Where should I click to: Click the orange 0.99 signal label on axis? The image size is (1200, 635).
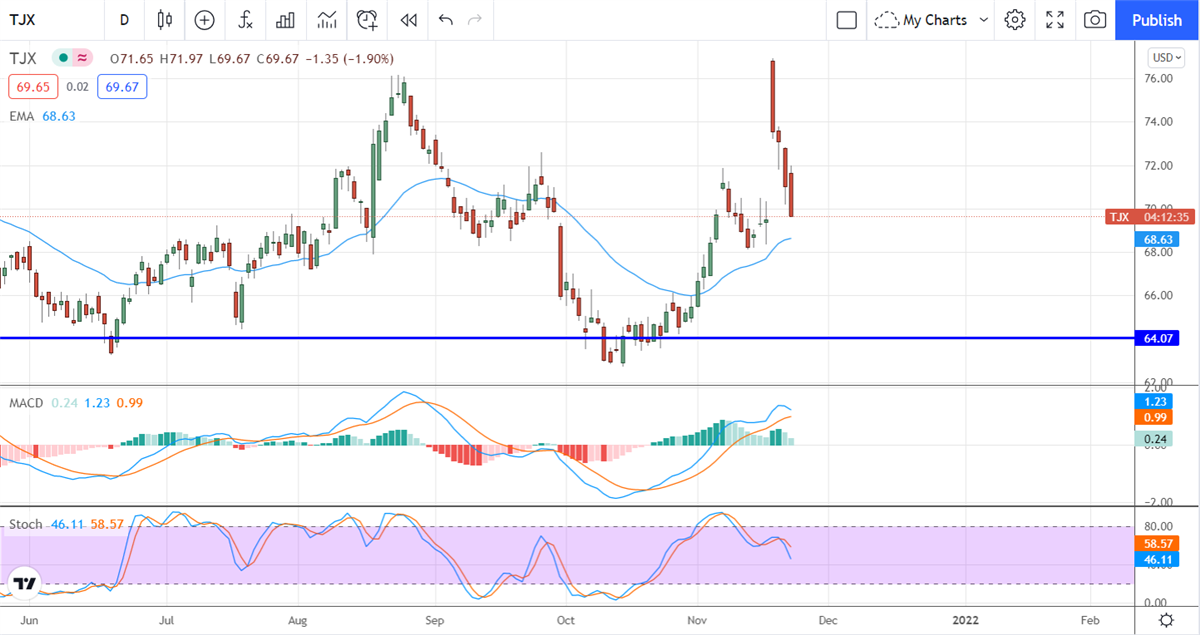[x=1156, y=417]
